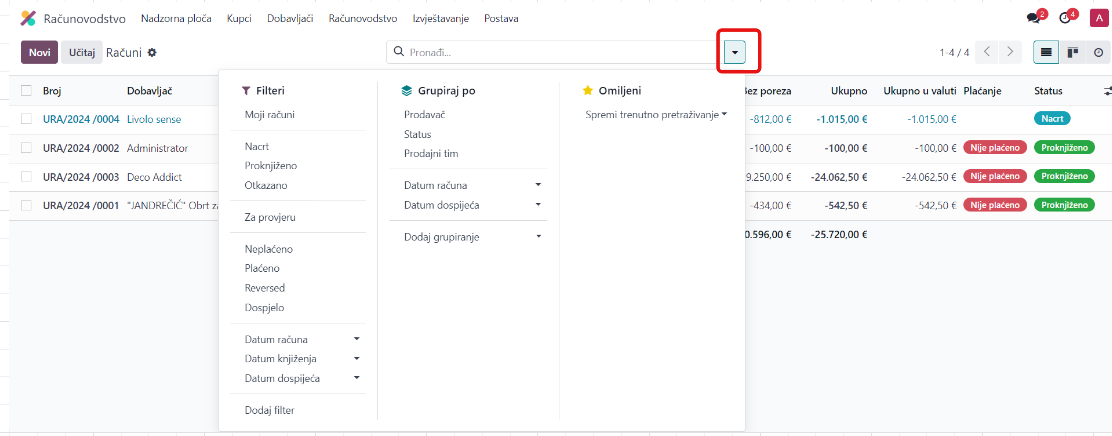Select the list view icon
Viewport: 1112px width, 436px height.
pos(1046,52)
